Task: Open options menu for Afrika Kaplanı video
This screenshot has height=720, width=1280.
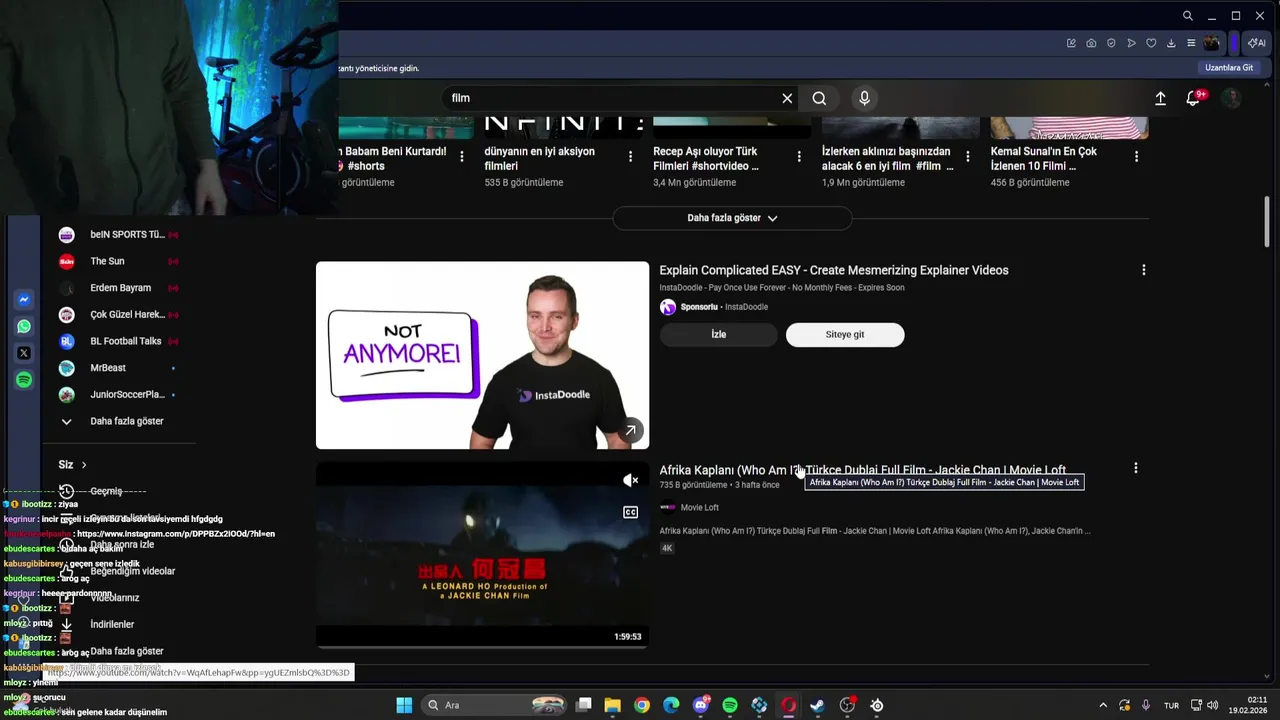Action: click(1135, 468)
